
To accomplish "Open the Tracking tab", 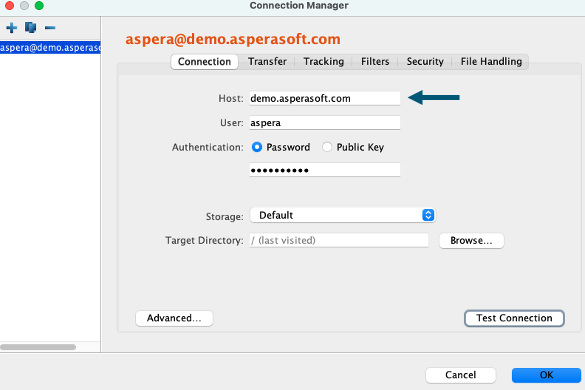I will click(323, 62).
